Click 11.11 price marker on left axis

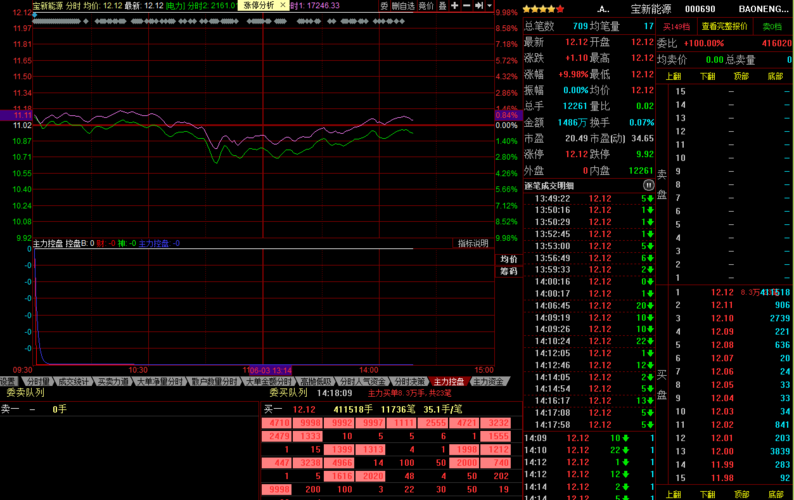16,116
